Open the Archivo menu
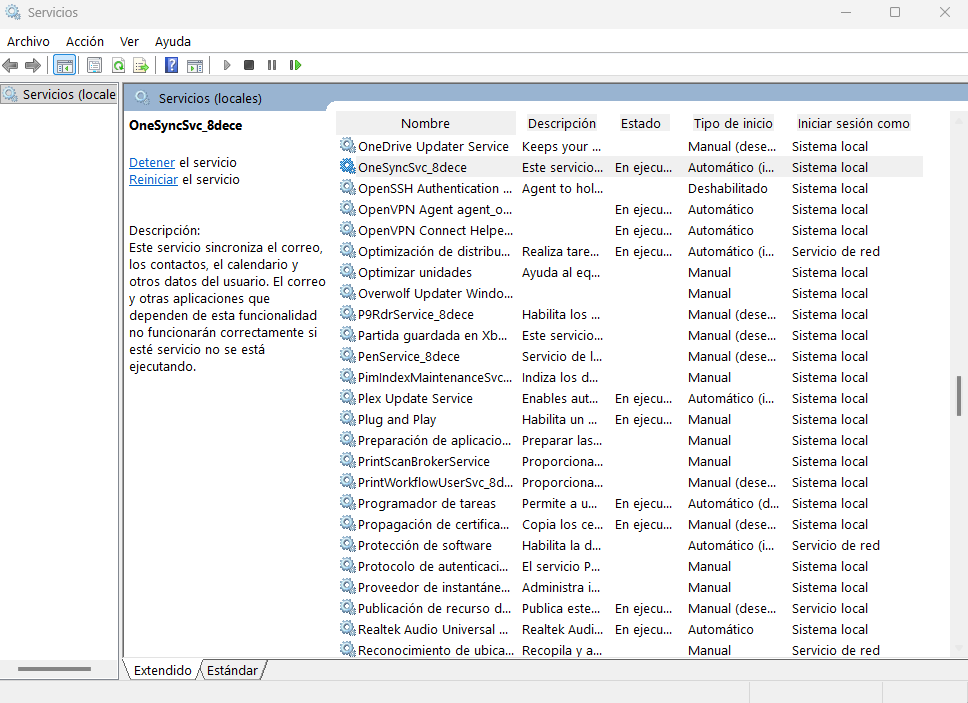 click(x=28, y=41)
